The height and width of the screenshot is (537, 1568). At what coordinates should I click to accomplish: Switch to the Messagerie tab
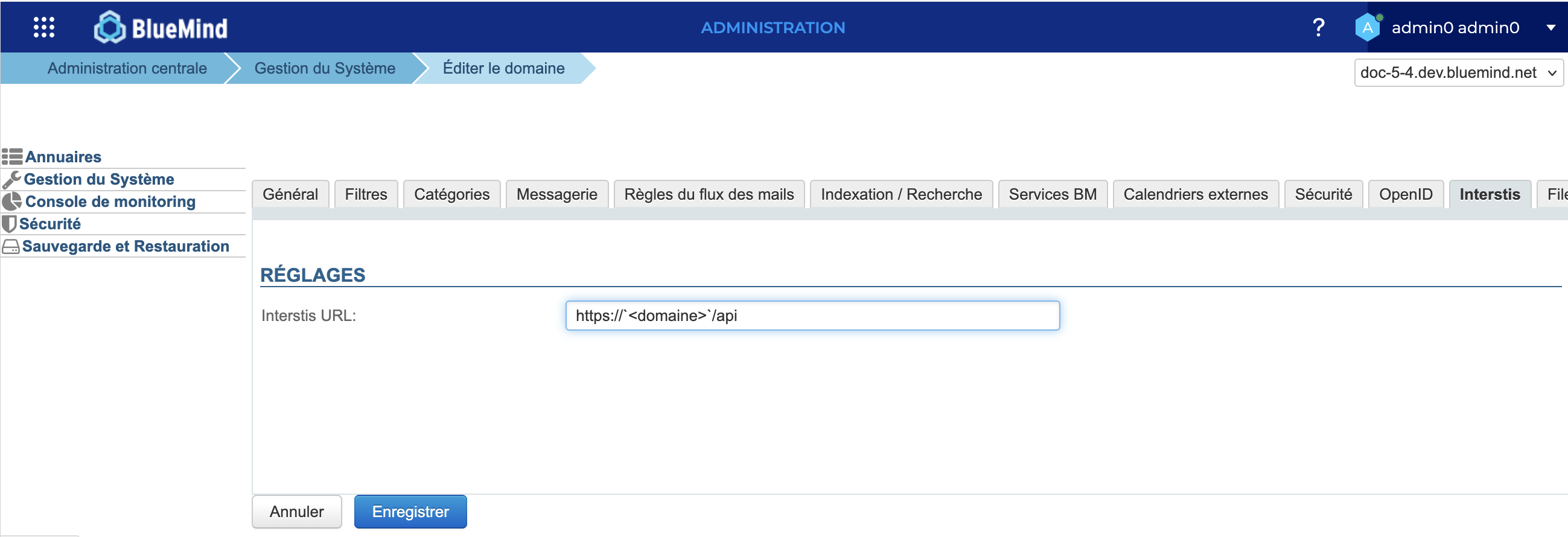coord(556,194)
